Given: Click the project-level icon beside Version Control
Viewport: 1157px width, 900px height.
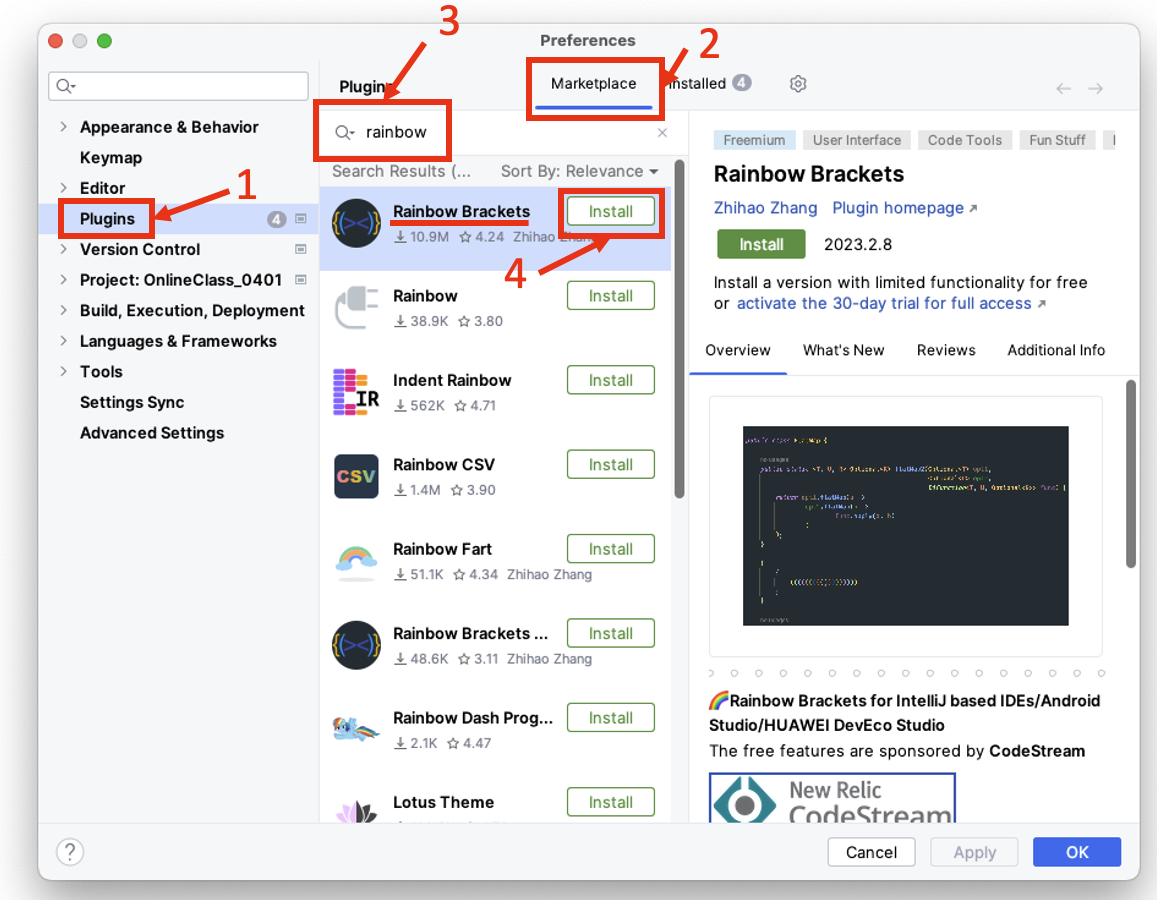Looking at the screenshot, I should [x=301, y=249].
